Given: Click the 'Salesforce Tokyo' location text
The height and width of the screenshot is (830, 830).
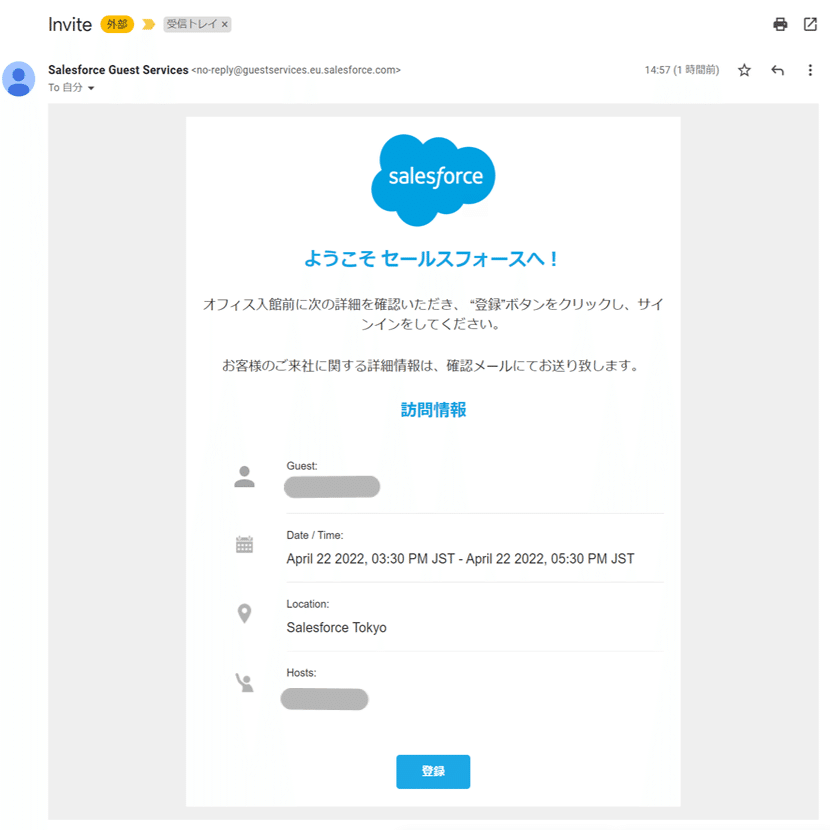Looking at the screenshot, I should pos(336,628).
